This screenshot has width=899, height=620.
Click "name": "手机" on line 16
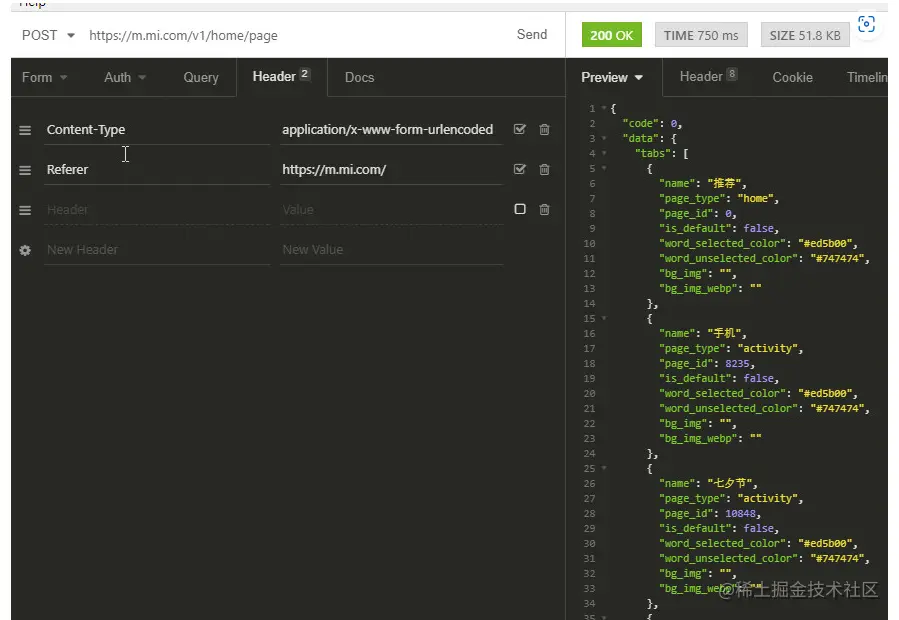(x=702, y=333)
